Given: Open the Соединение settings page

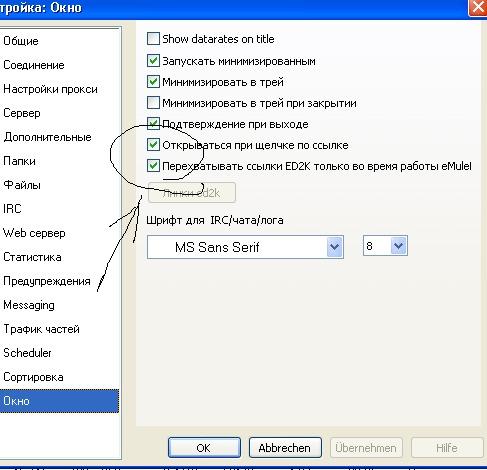Looking at the screenshot, I should [x=34, y=65].
